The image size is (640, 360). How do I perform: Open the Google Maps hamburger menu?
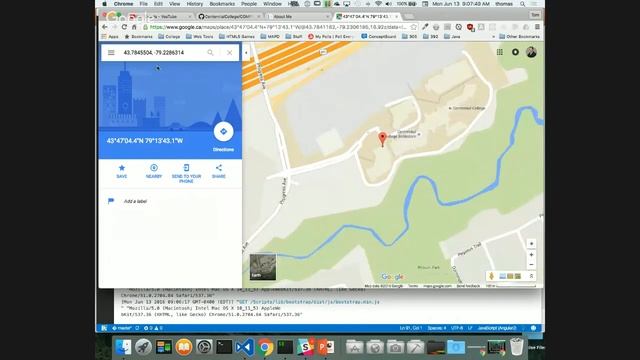click(111, 53)
